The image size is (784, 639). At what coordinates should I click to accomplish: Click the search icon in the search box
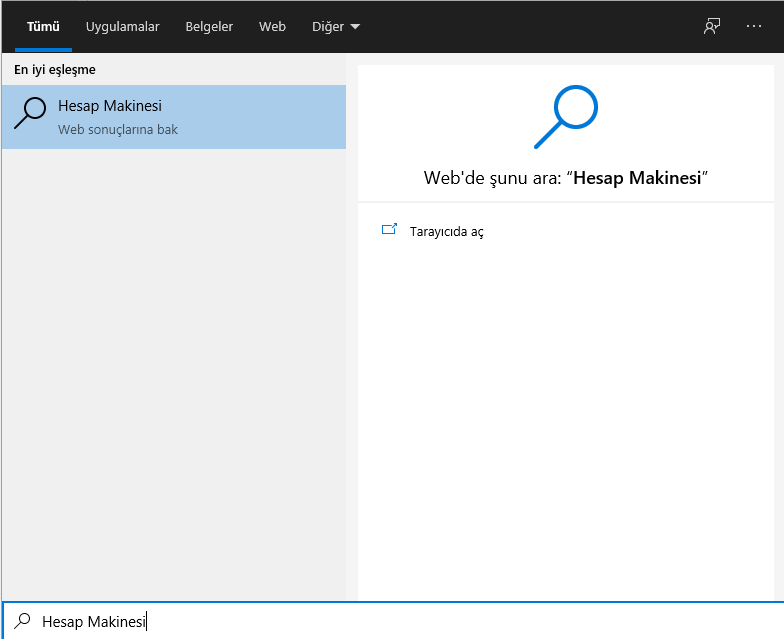pos(24,621)
